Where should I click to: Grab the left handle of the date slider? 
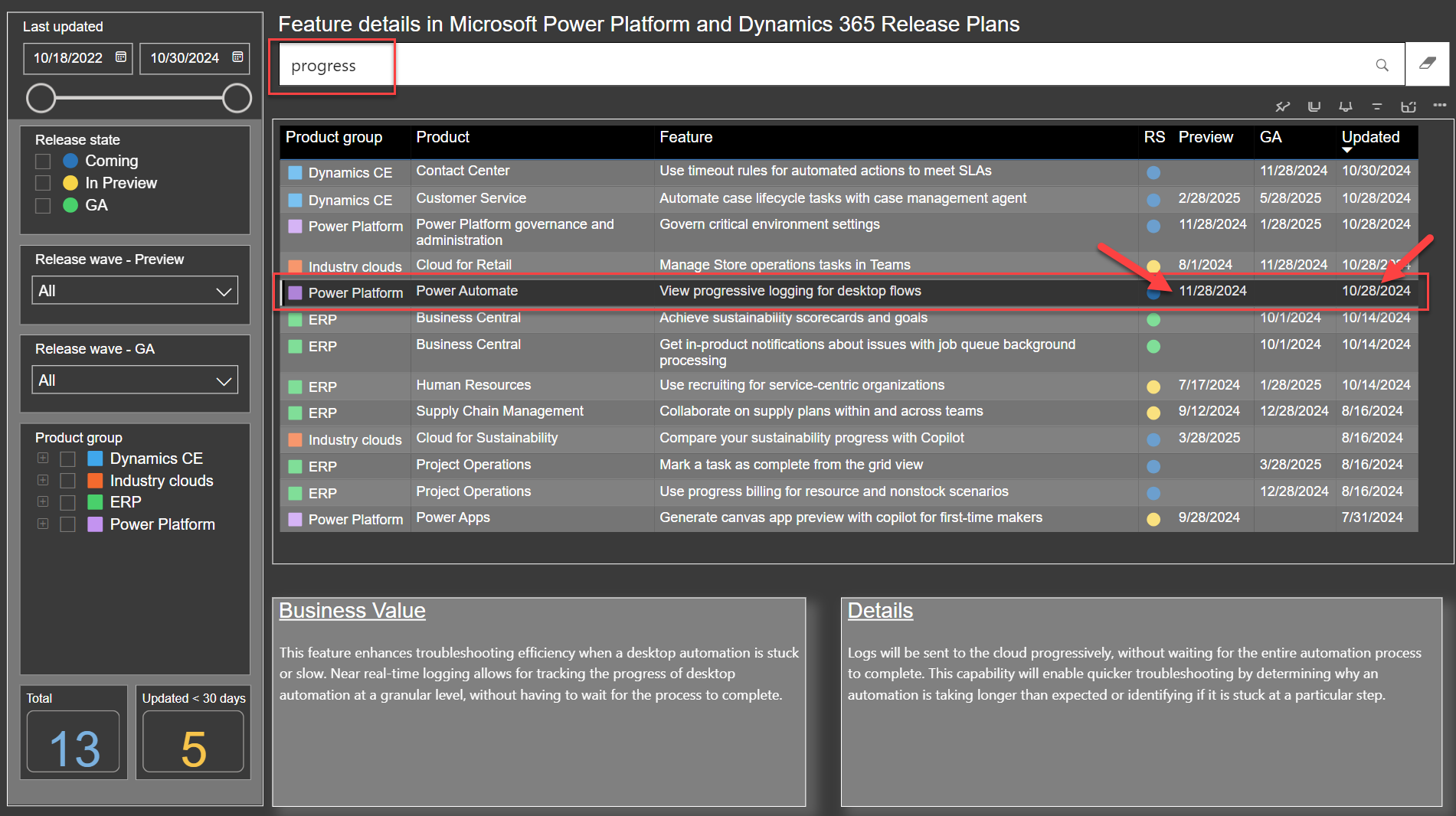[x=41, y=98]
